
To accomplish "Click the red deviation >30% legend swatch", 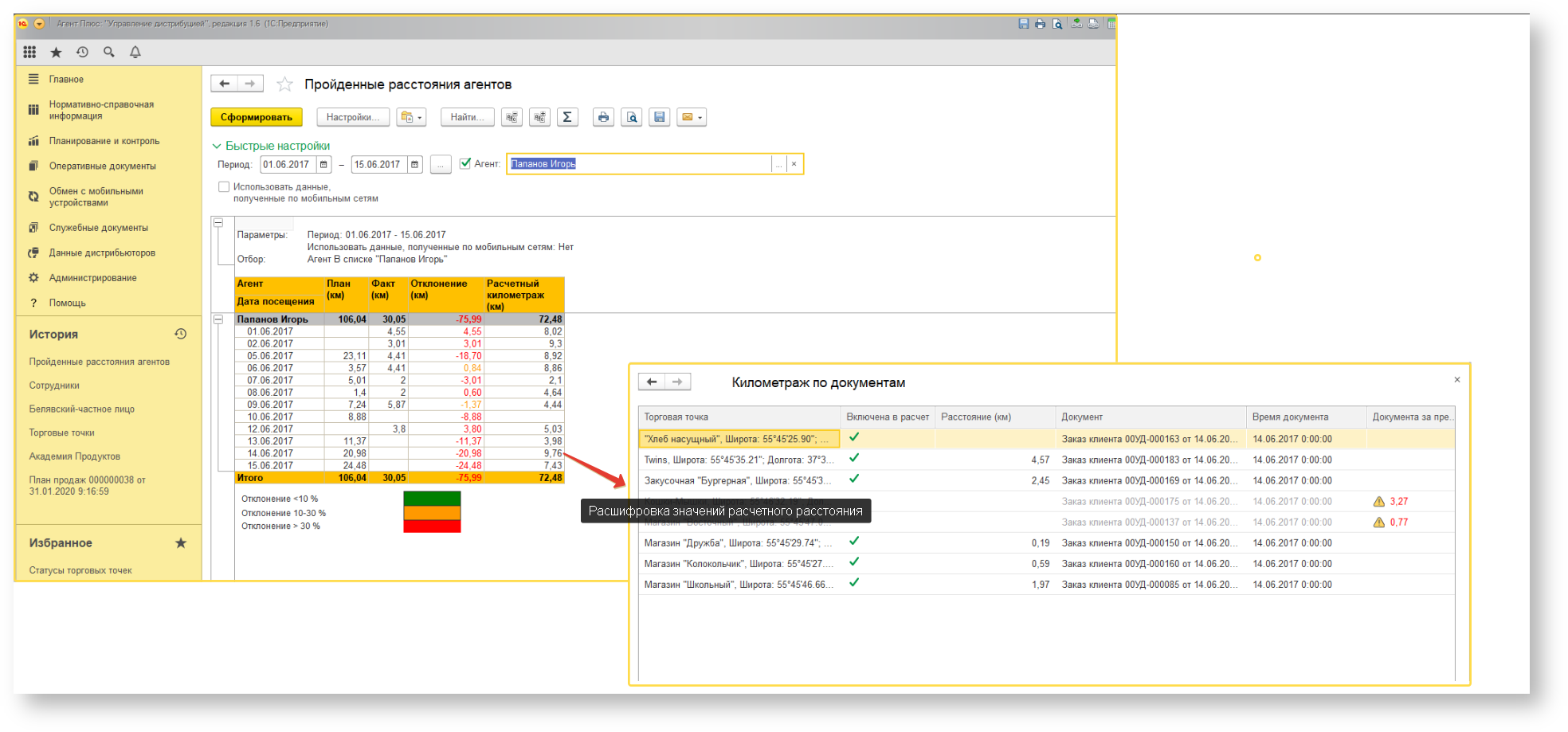I will click(x=432, y=526).
